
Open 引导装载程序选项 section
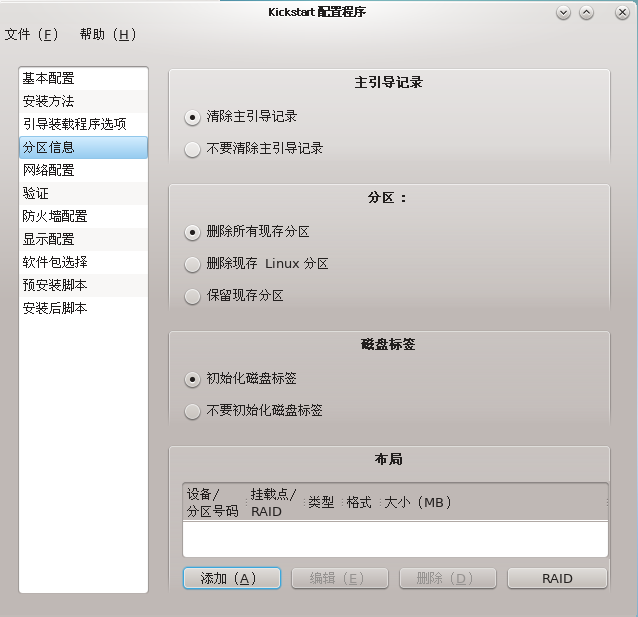pos(83,124)
